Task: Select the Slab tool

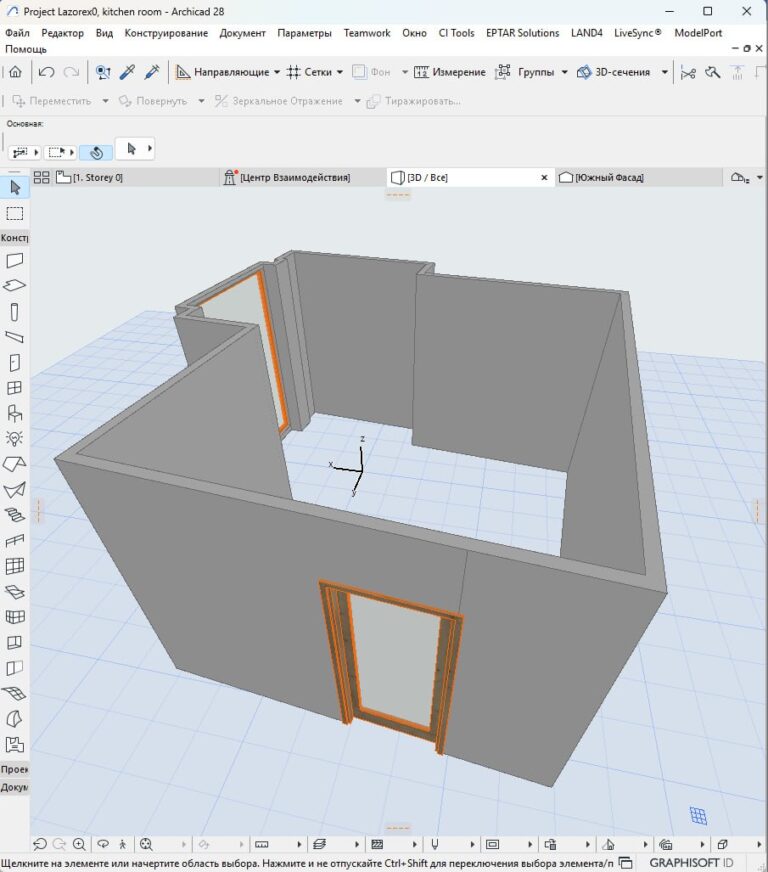Action: tap(14, 285)
